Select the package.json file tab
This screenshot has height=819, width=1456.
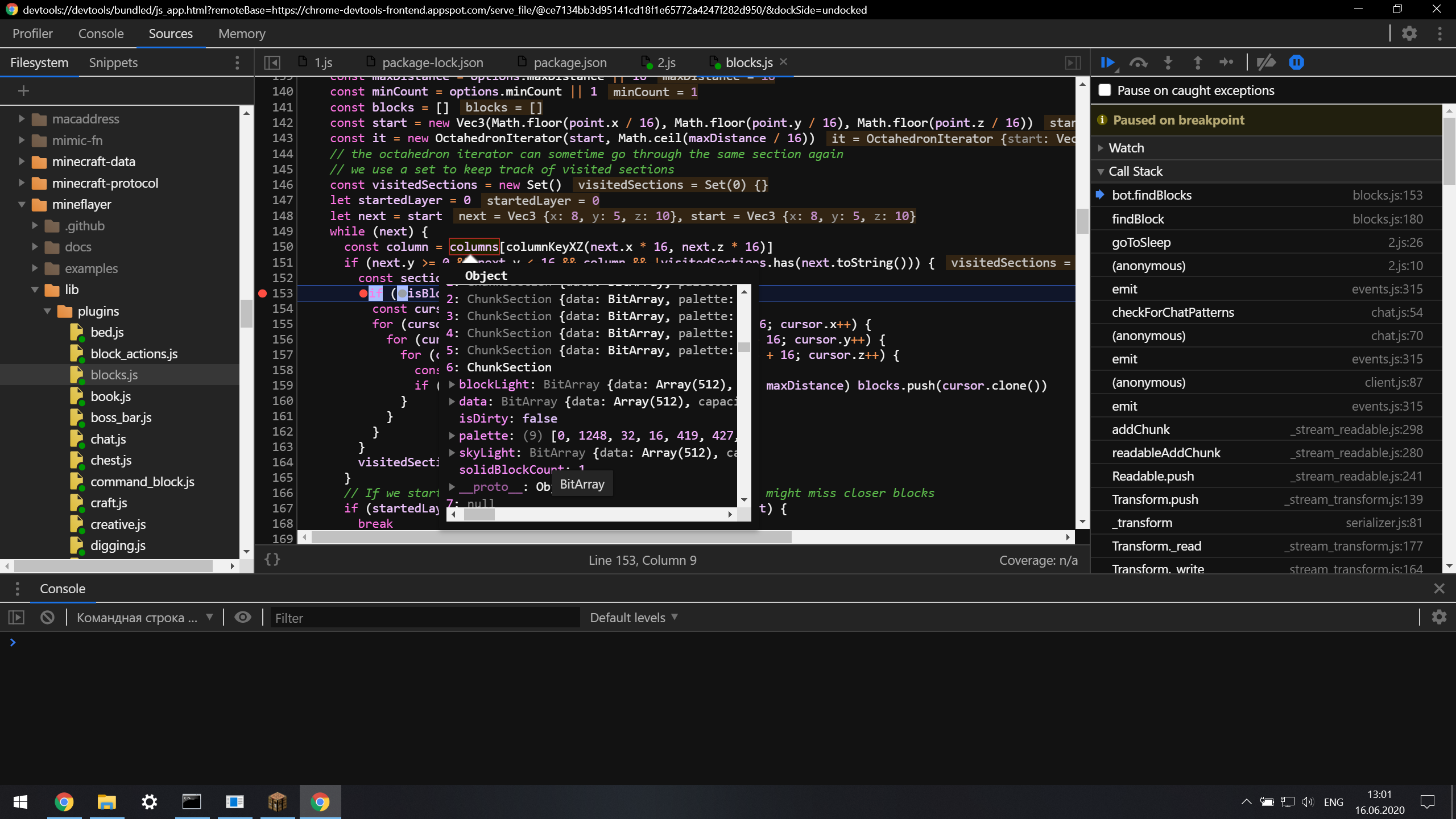tap(571, 62)
